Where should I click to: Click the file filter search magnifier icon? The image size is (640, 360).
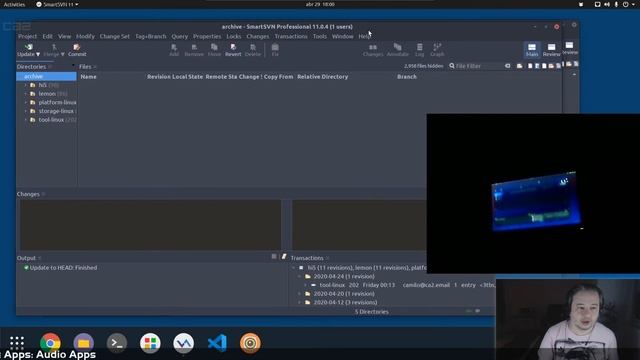pos(452,66)
